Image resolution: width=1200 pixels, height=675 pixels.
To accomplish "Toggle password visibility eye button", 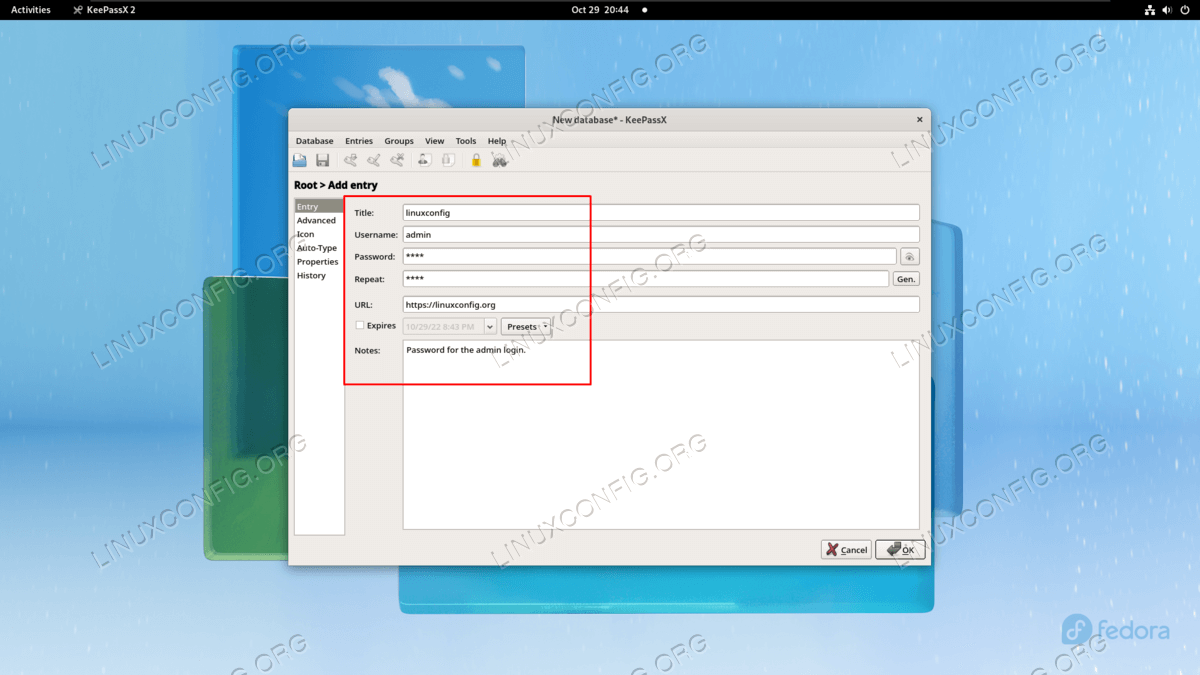I will point(909,257).
